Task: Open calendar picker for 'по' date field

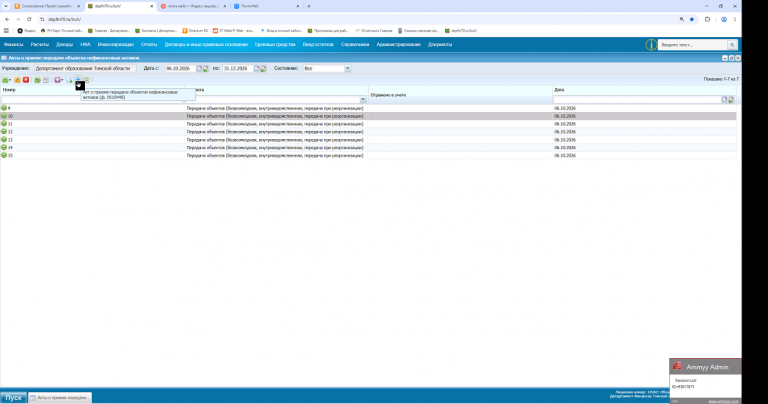Action: [x=256, y=69]
